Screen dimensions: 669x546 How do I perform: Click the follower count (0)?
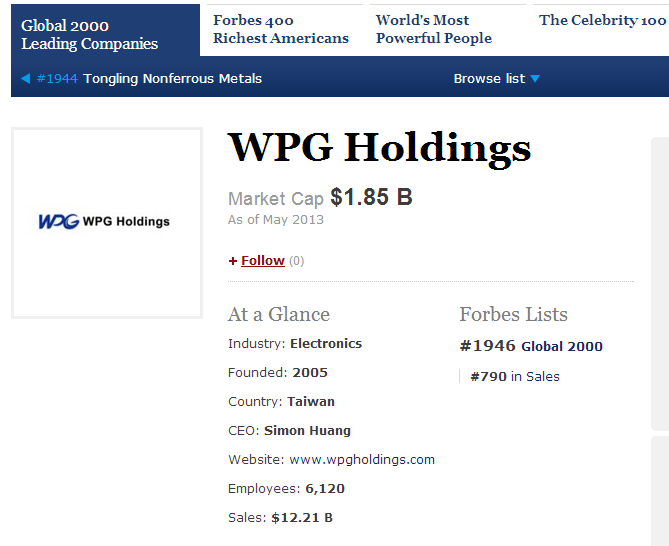pyautogui.click(x=297, y=261)
